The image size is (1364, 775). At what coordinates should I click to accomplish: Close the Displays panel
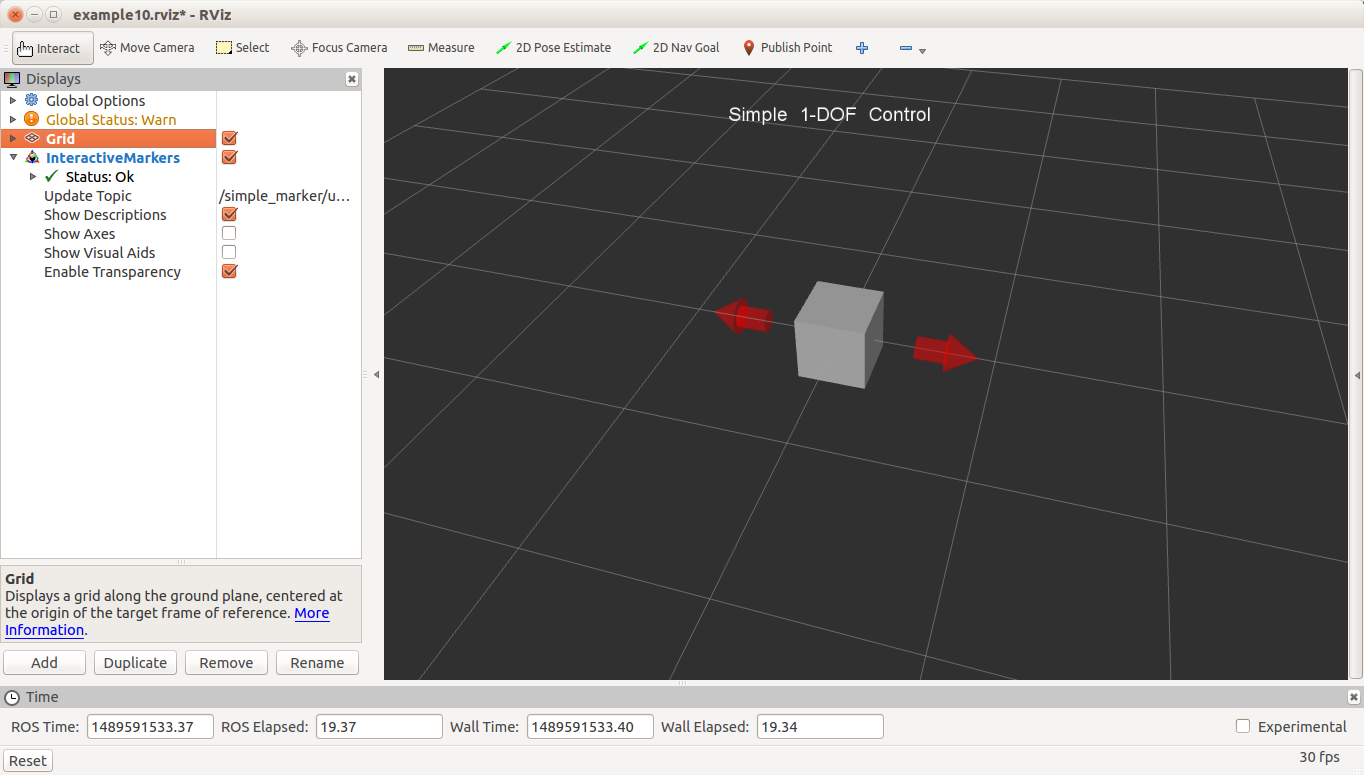(x=352, y=79)
